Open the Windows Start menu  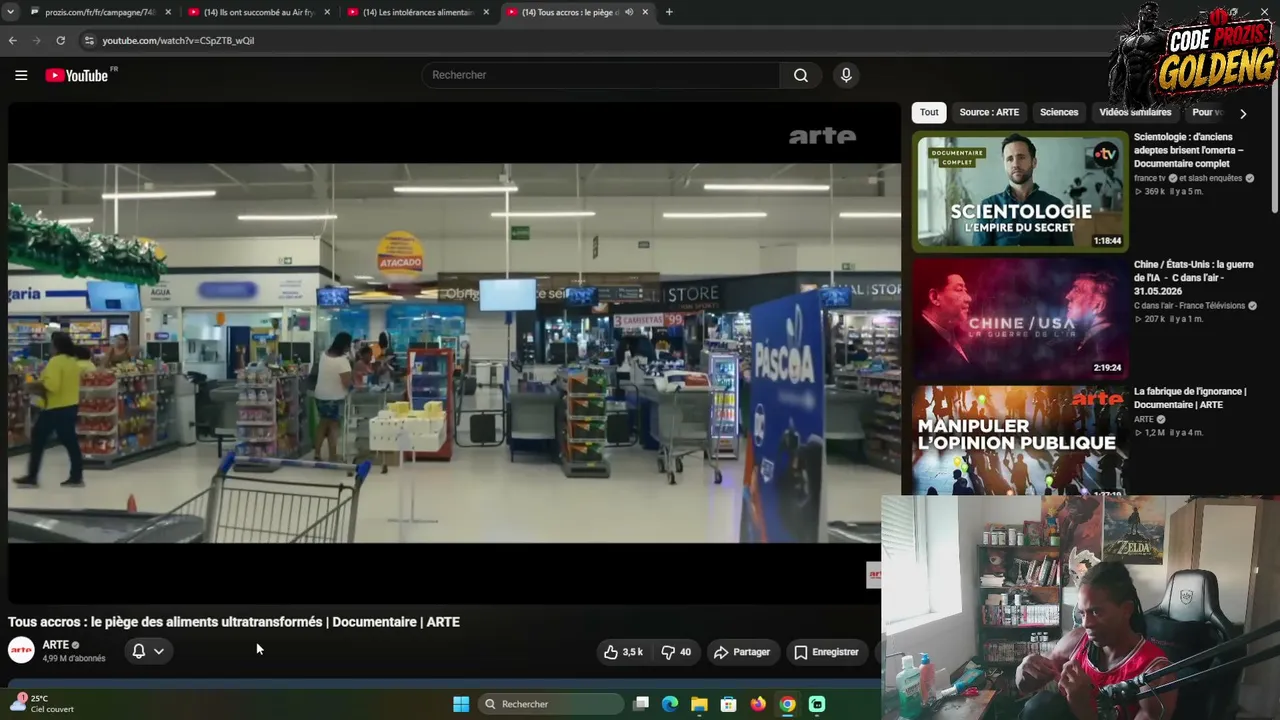pyautogui.click(x=461, y=704)
